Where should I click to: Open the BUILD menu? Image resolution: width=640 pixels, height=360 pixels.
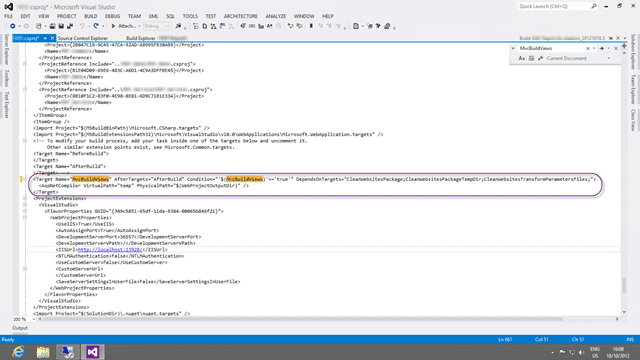click(x=91, y=16)
